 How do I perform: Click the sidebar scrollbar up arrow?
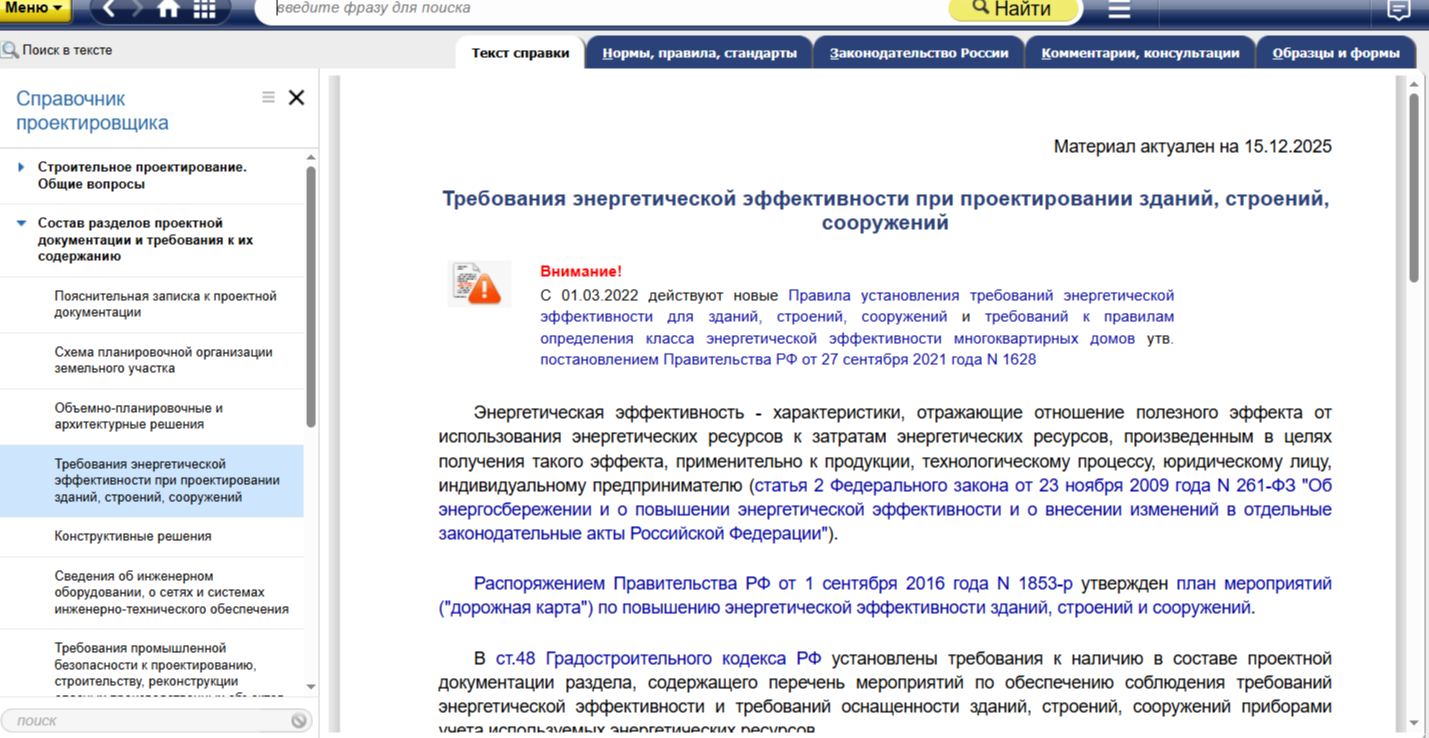(311, 158)
